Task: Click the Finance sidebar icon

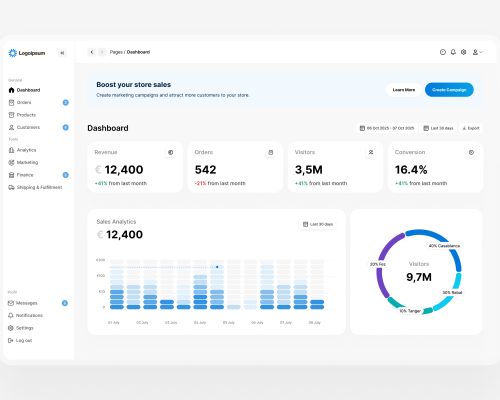Action: (x=11, y=175)
